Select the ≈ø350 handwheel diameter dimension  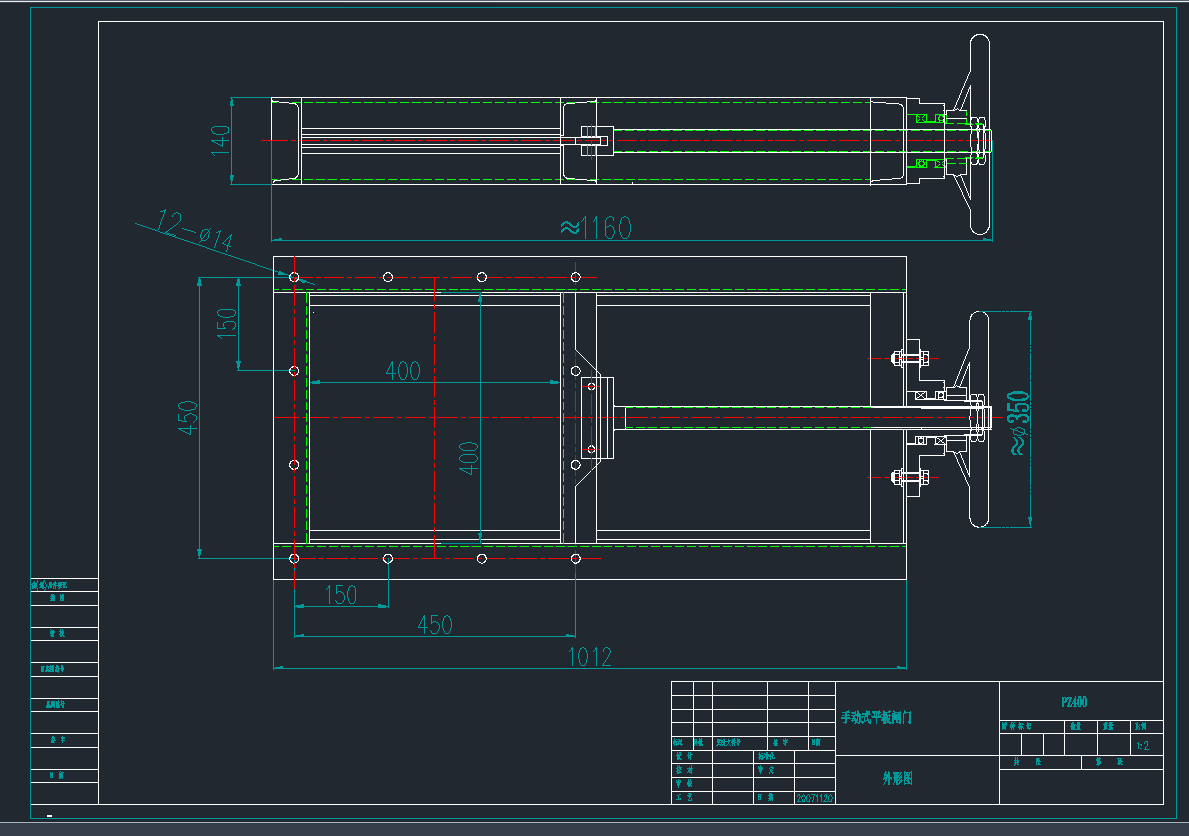coord(1019,422)
